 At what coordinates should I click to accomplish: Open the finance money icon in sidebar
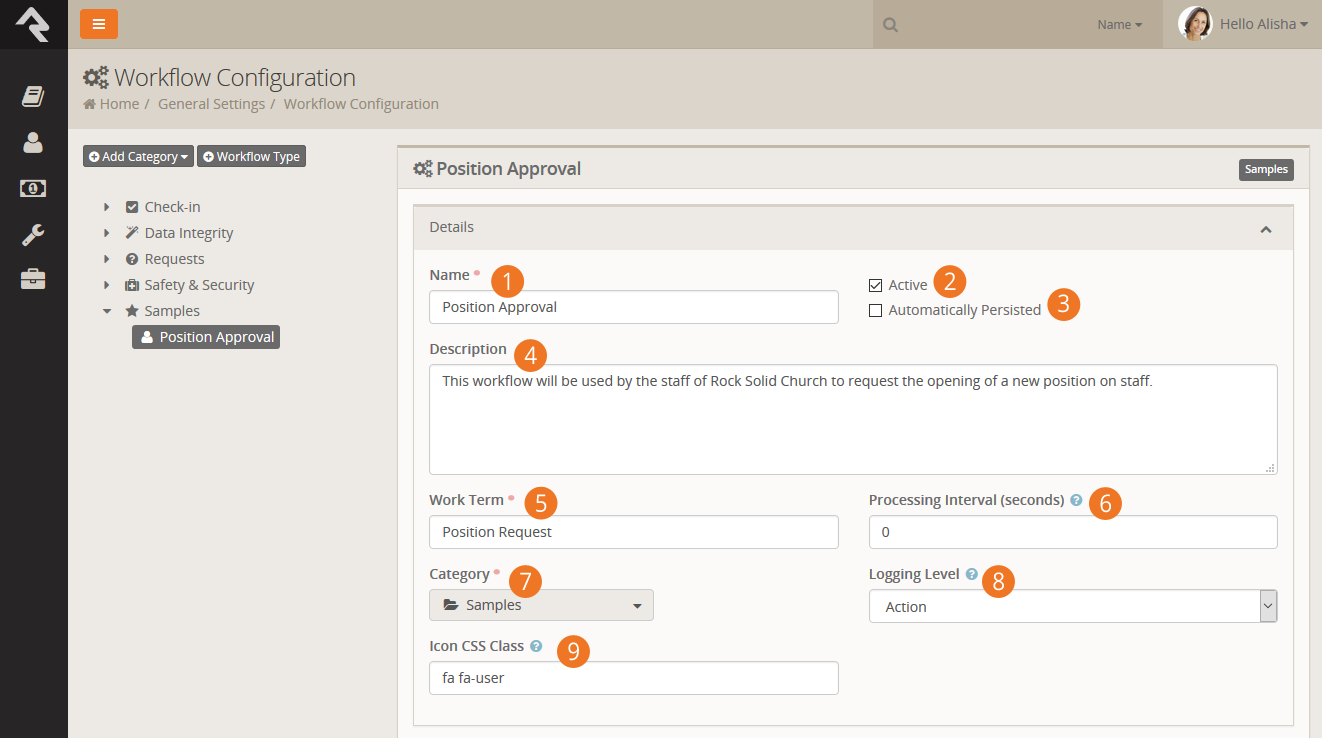(33, 188)
